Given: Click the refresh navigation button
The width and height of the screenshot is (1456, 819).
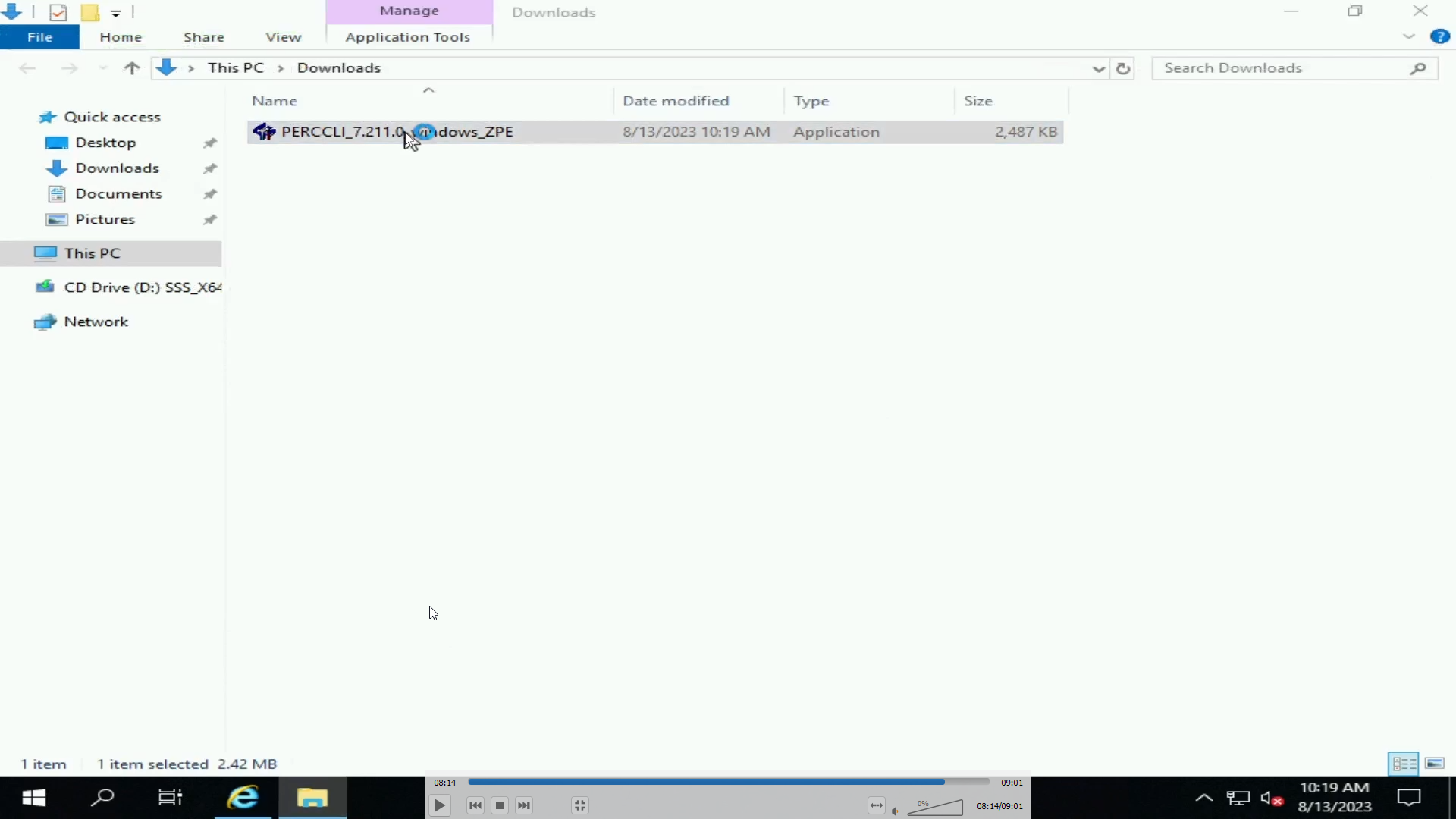Looking at the screenshot, I should click(x=1122, y=68).
